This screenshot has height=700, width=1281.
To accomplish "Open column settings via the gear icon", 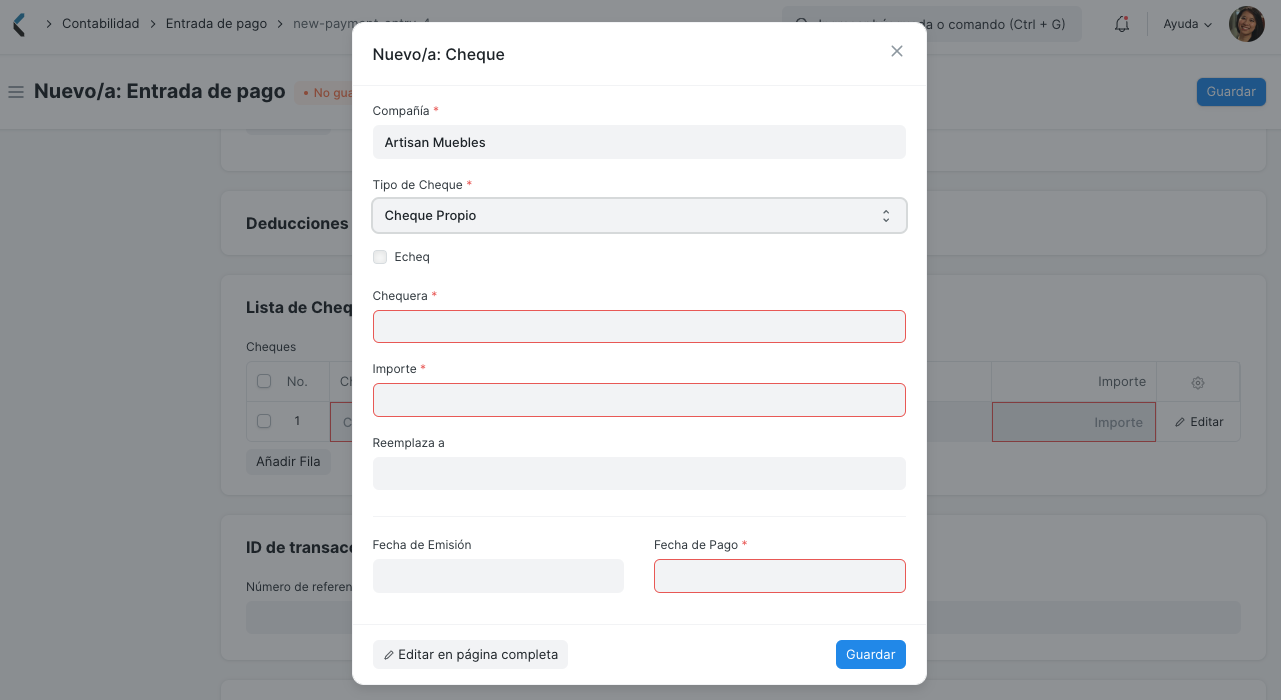I will point(1197,381).
